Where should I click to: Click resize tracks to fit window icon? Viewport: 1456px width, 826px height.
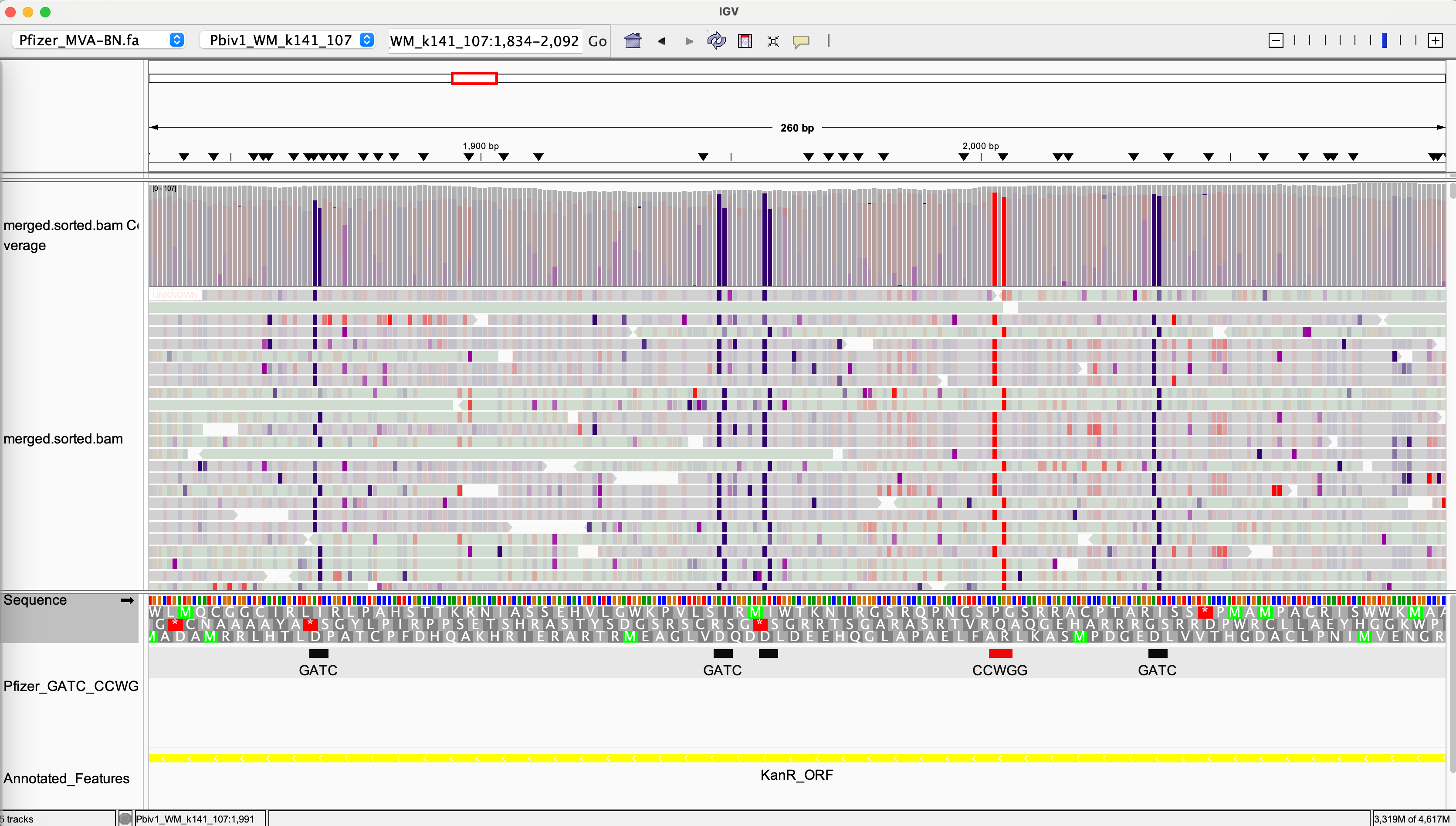[772, 41]
